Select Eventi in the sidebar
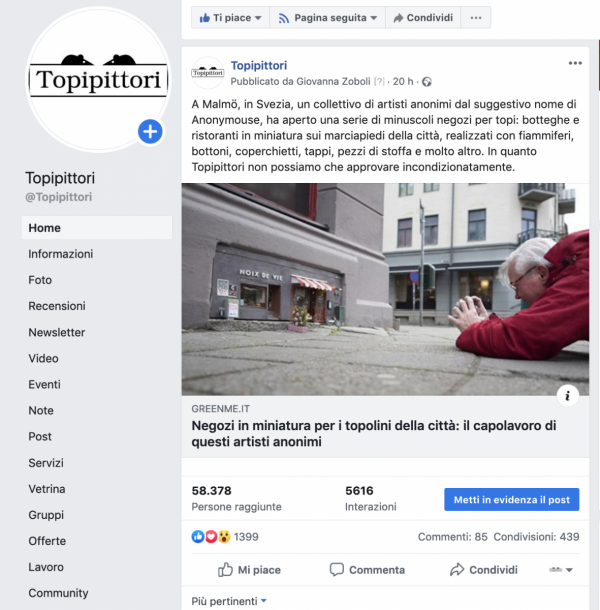The height and width of the screenshot is (610, 600). point(44,384)
